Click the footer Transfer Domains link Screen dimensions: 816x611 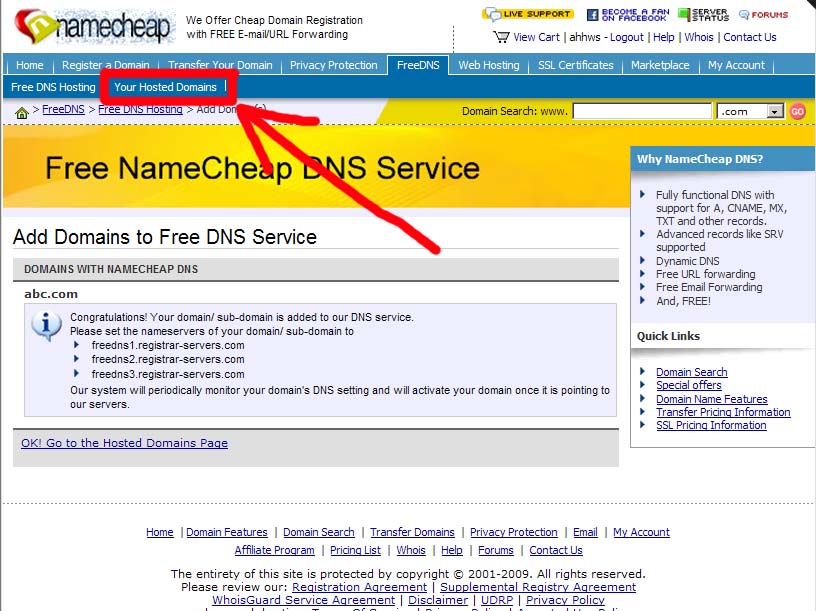point(412,532)
